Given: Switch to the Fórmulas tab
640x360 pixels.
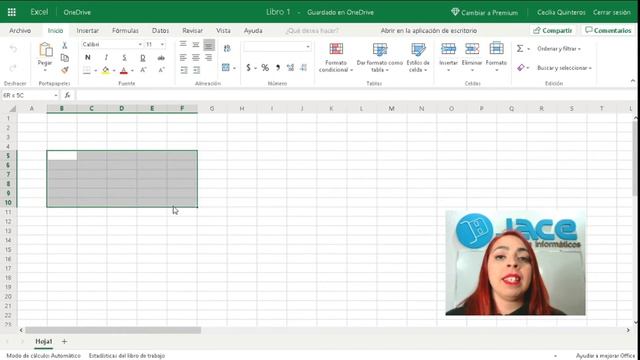Looking at the screenshot, I should point(125,31).
